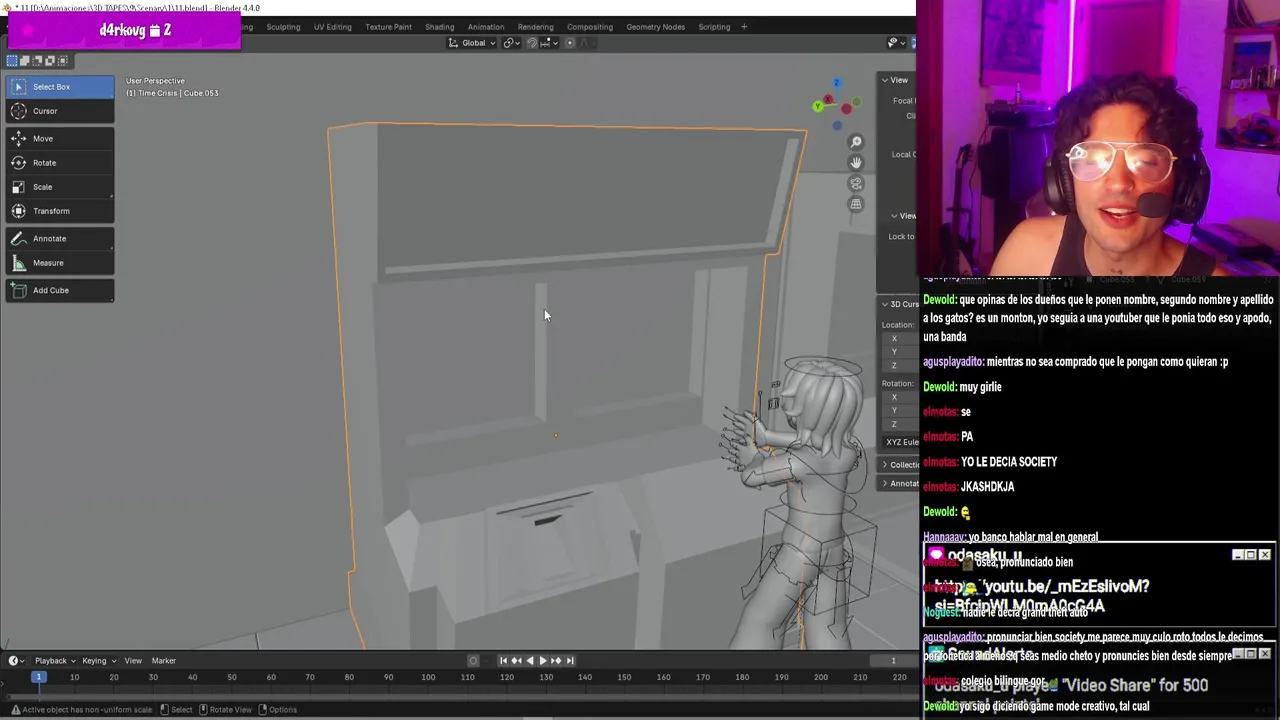
Task: Jump to previous keyframe
Action: click(516, 660)
